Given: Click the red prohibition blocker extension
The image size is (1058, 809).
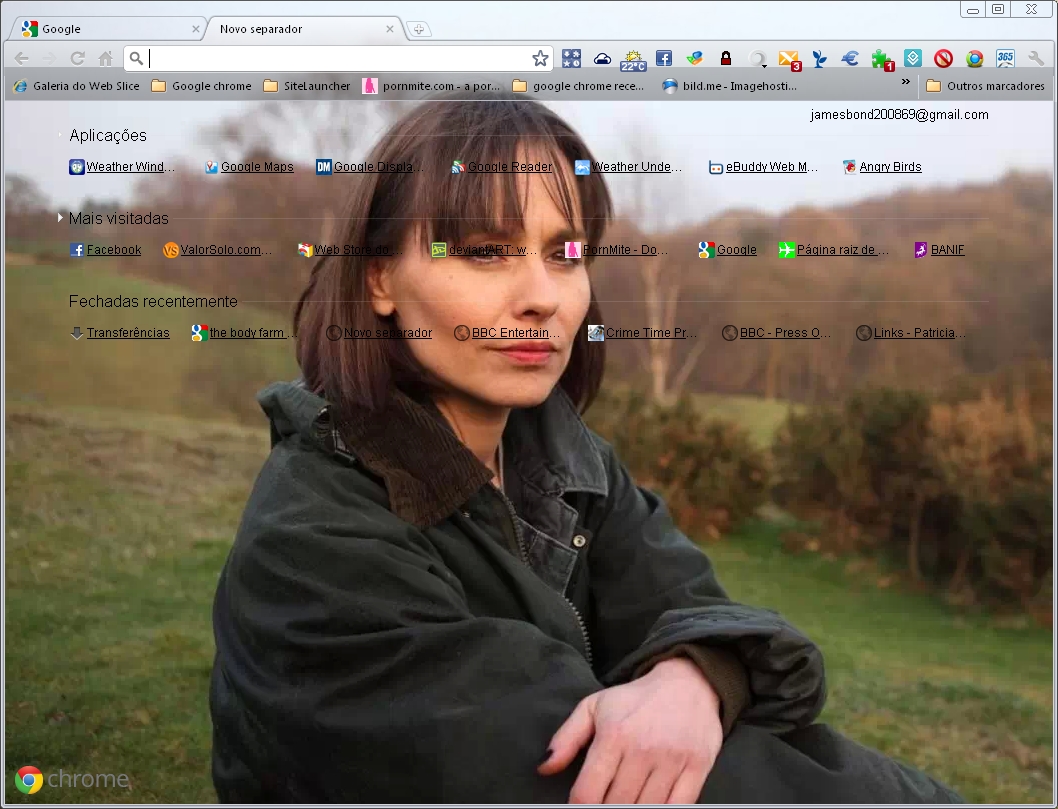Looking at the screenshot, I should tap(943, 59).
